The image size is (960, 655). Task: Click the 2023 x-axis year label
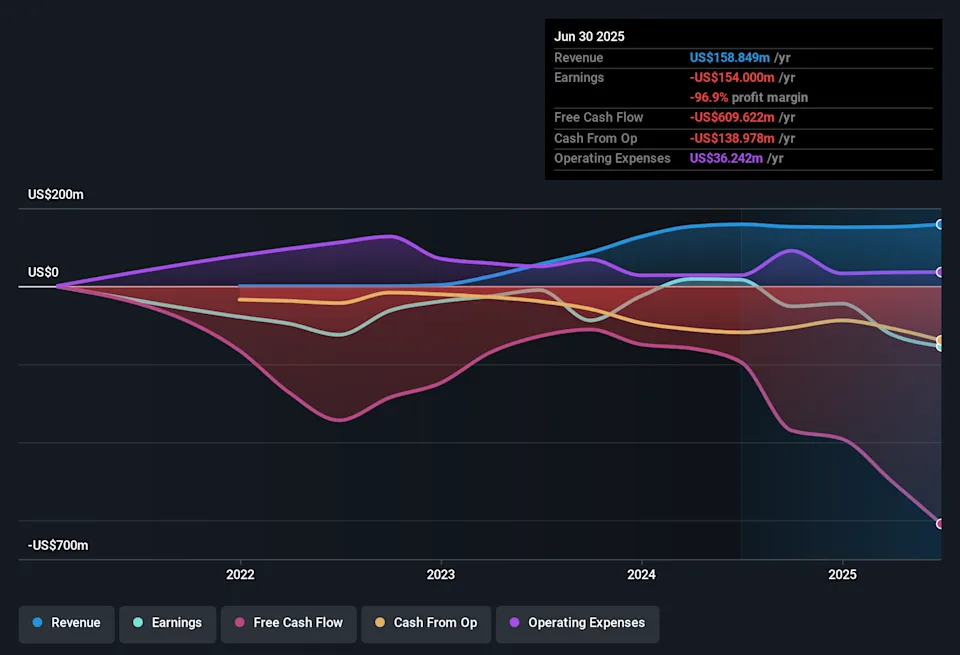441,575
